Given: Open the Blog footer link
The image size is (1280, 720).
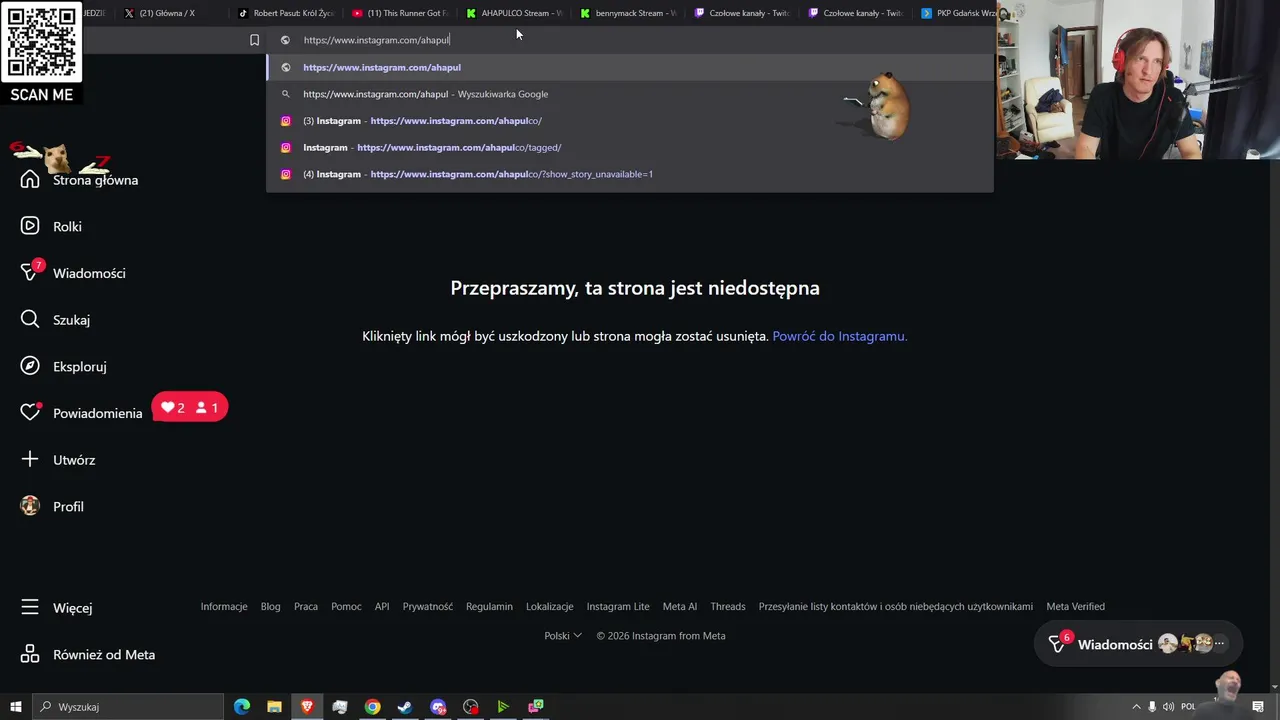Looking at the screenshot, I should pyautogui.click(x=271, y=607).
